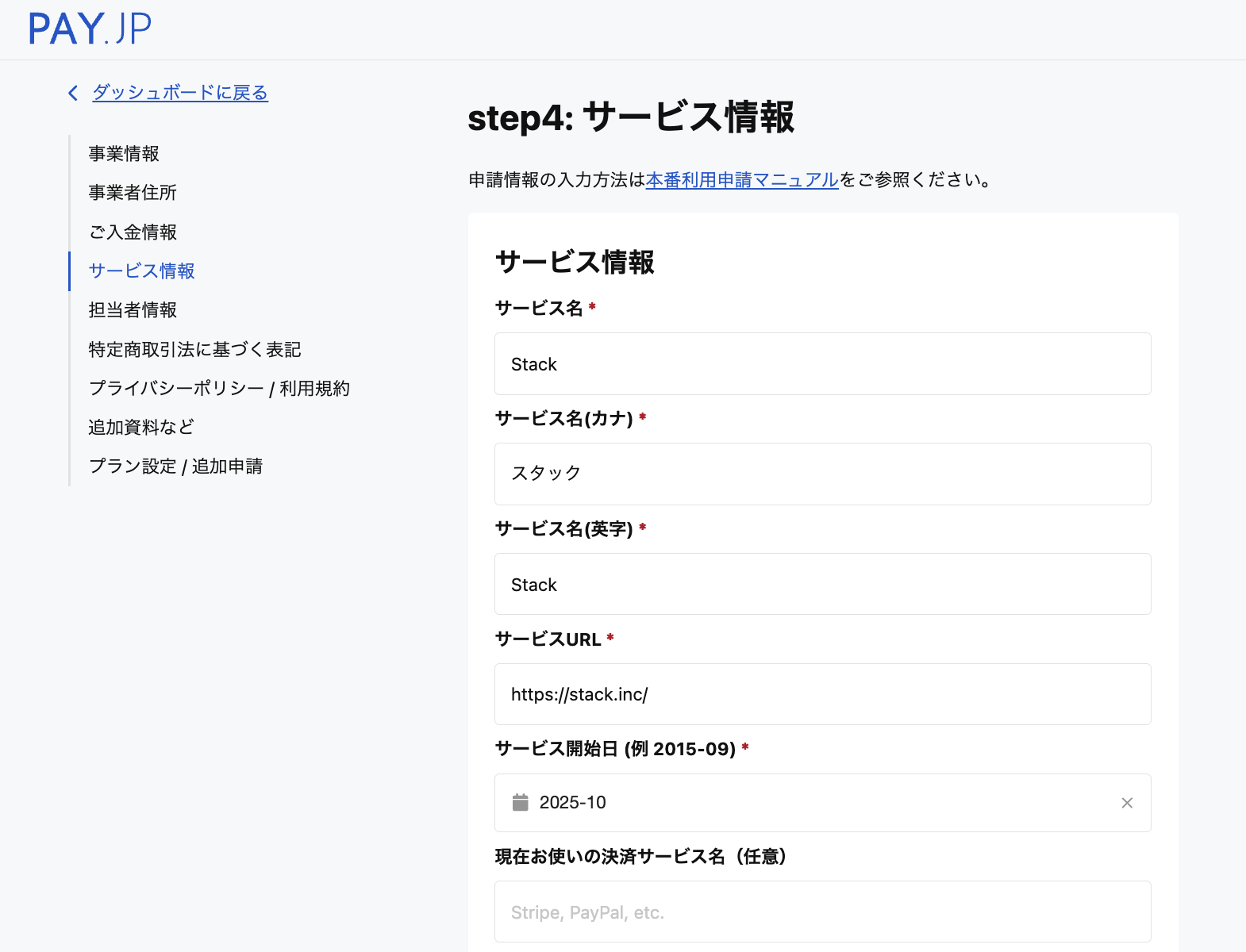Select サービス情報 in the sidebar
The height and width of the screenshot is (952, 1246).
(141, 271)
